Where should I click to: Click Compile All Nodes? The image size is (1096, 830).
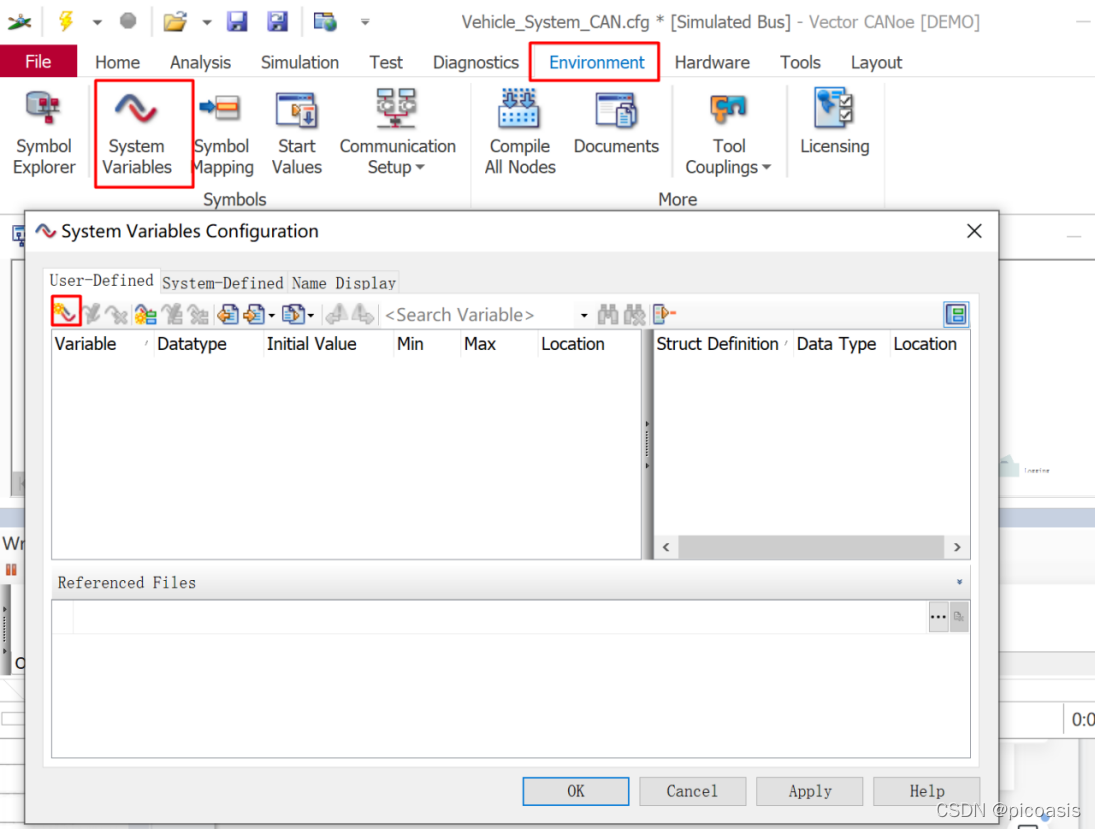point(520,133)
